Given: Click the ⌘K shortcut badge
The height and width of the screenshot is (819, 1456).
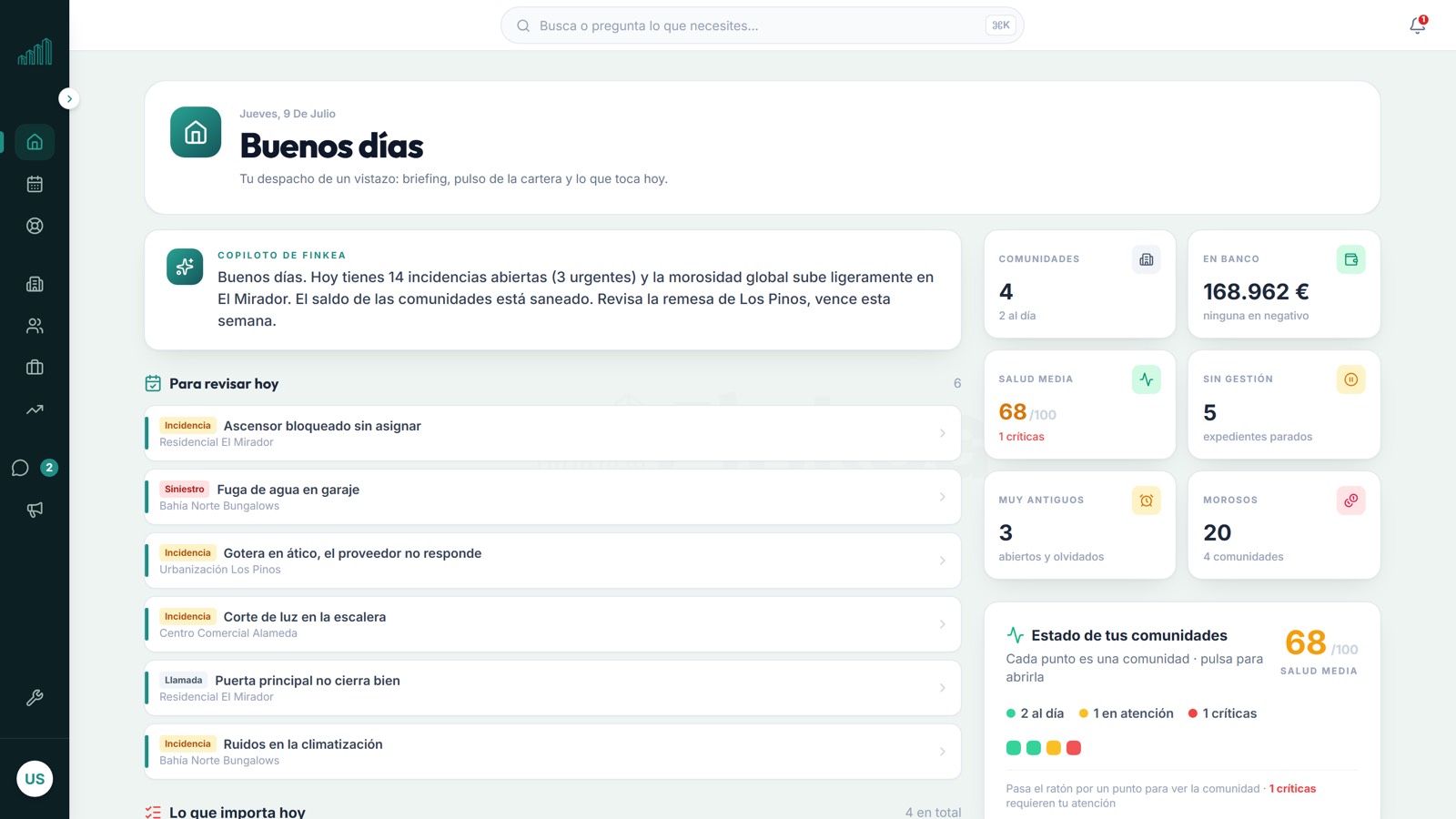Looking at the screenshot, I should 1000,25.
